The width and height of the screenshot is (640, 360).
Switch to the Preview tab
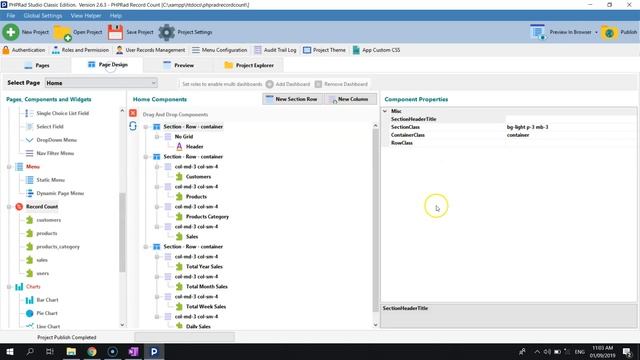pos(178,65)
